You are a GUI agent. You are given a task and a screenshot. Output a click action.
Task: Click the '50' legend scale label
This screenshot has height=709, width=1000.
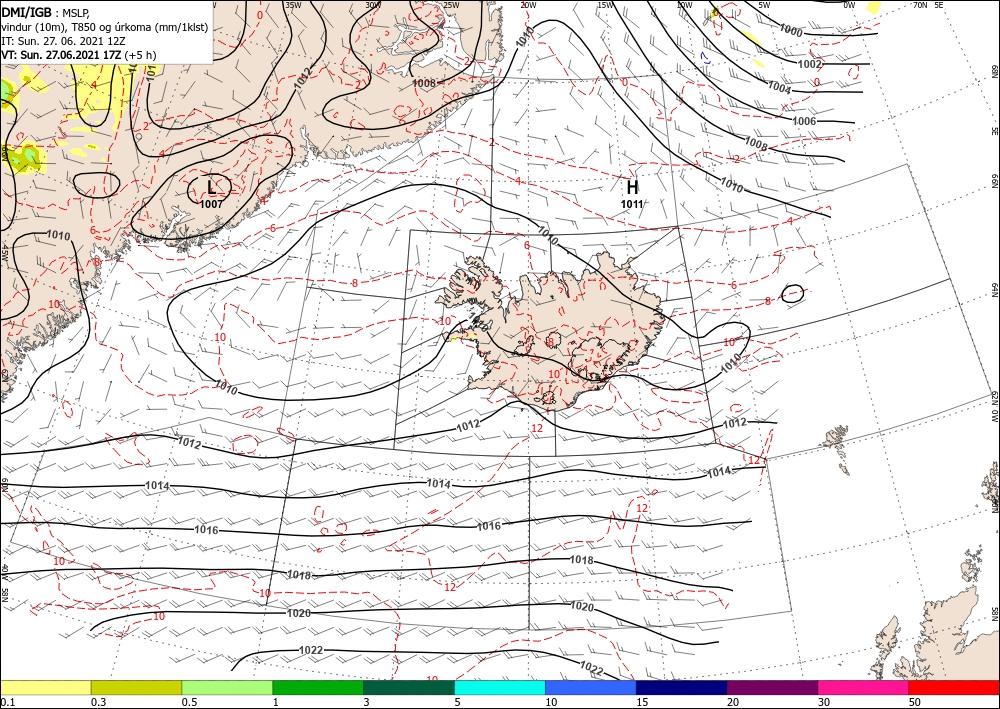pos(915,702)
